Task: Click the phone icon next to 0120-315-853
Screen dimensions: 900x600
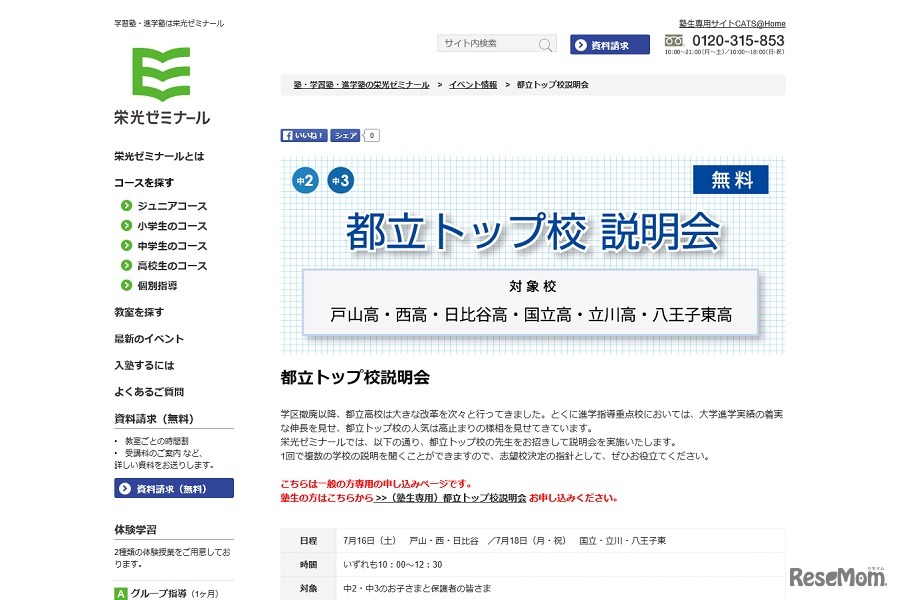Action: coord(675,41)
